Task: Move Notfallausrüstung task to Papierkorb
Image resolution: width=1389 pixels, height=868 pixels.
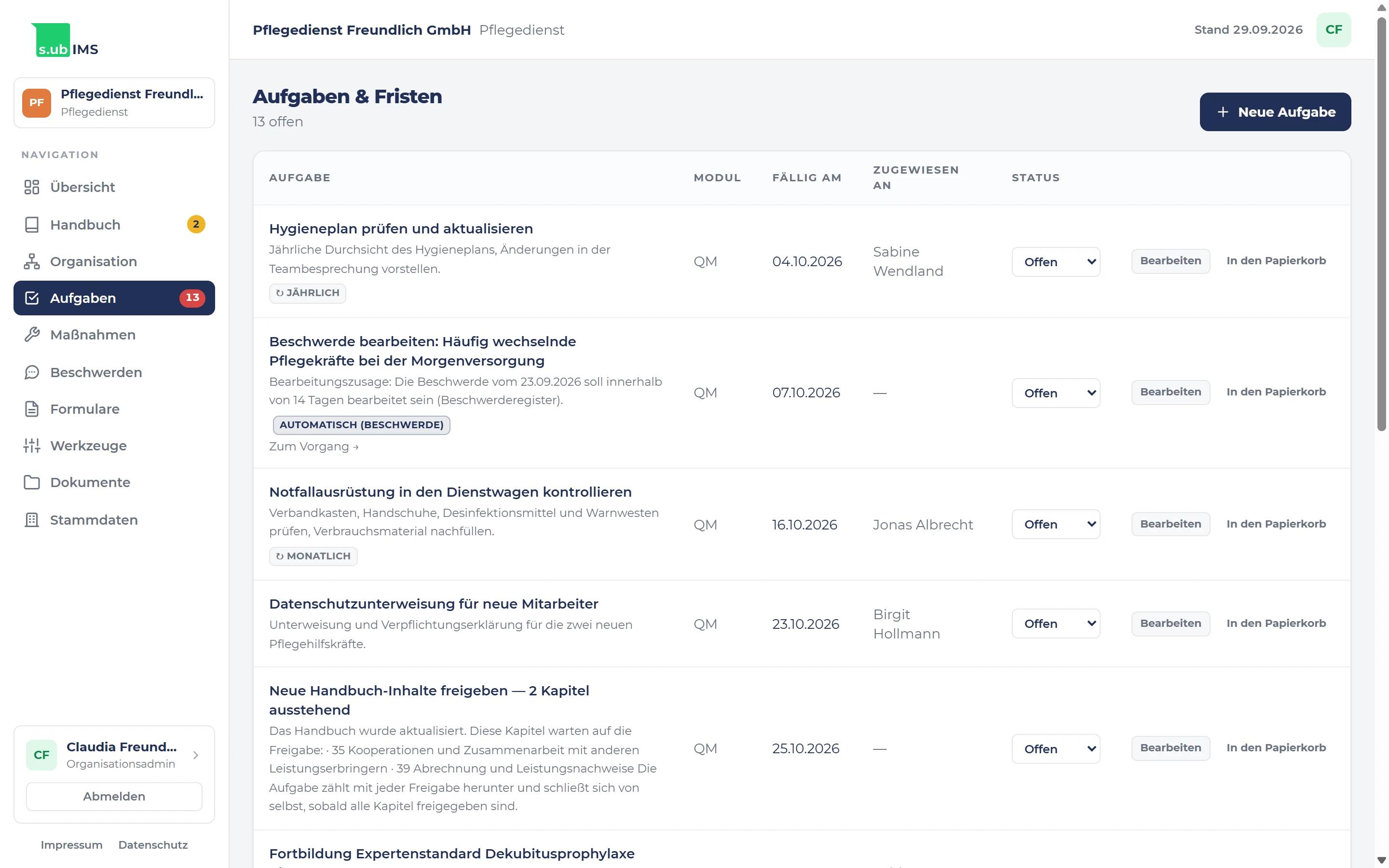Action: [1275, 524]
